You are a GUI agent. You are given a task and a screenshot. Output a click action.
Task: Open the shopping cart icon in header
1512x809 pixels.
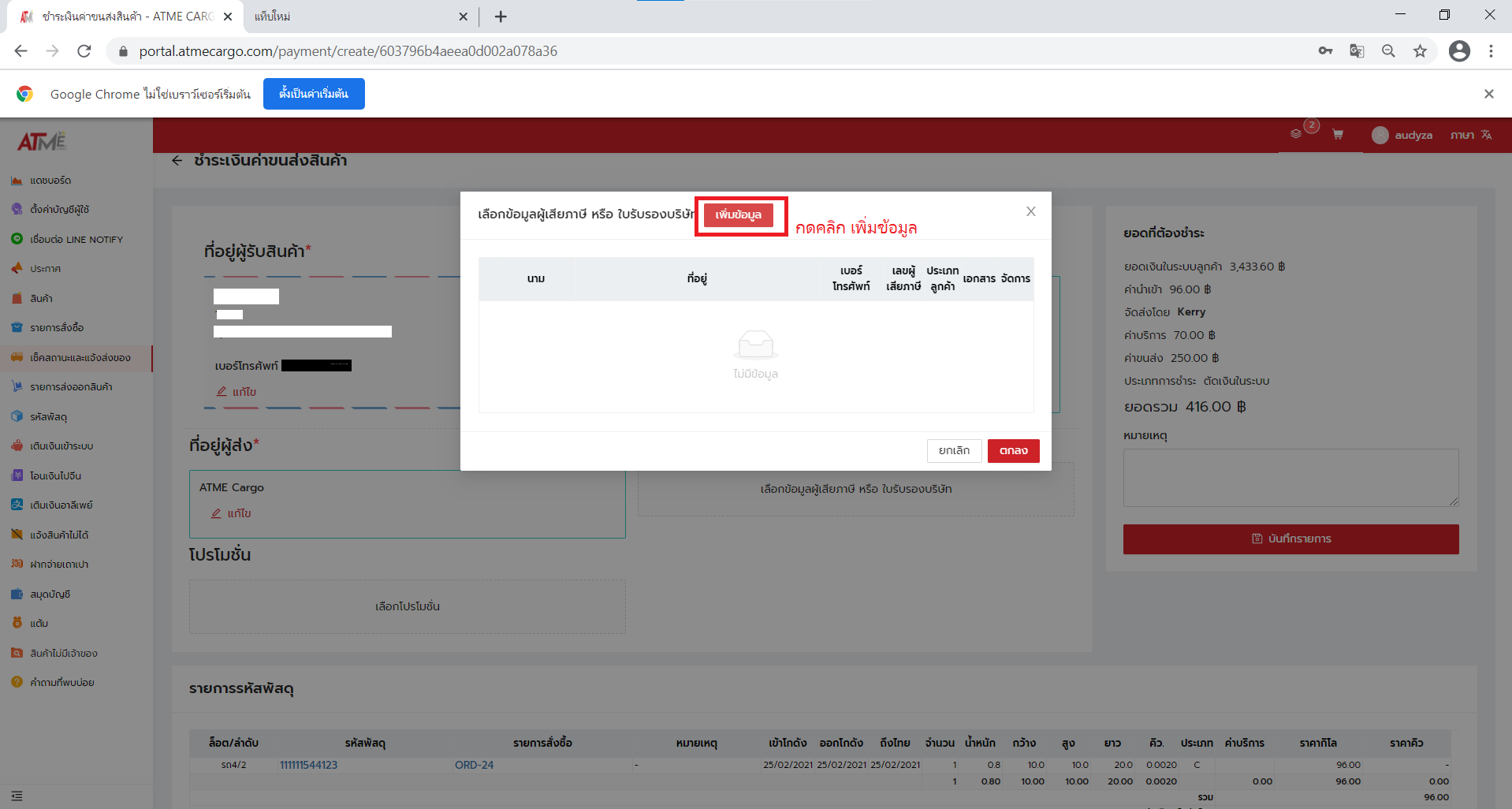pyautogui.click(x=1338, y=135)
